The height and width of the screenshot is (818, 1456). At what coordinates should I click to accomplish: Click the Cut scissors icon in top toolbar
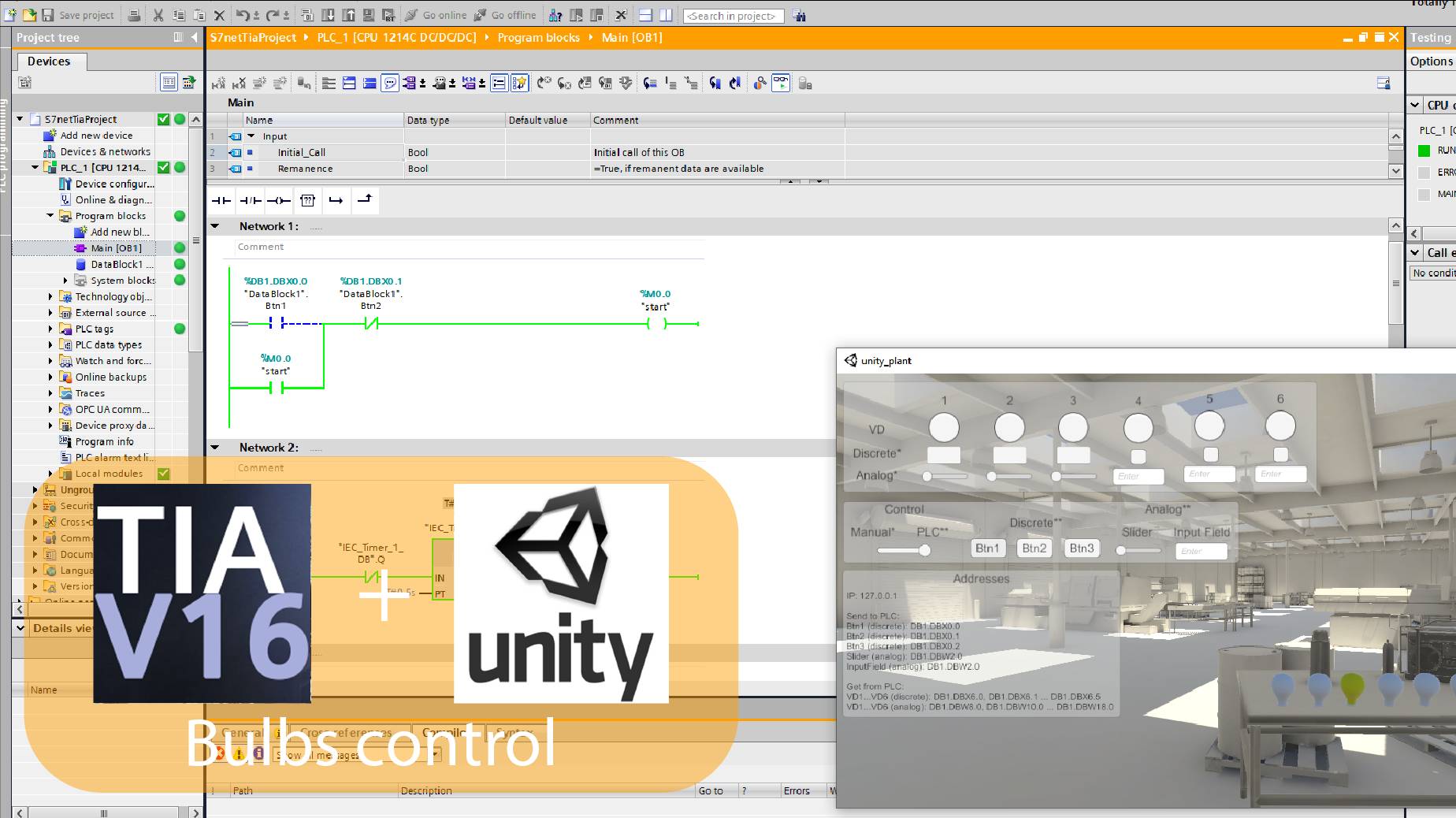[158, 15]
